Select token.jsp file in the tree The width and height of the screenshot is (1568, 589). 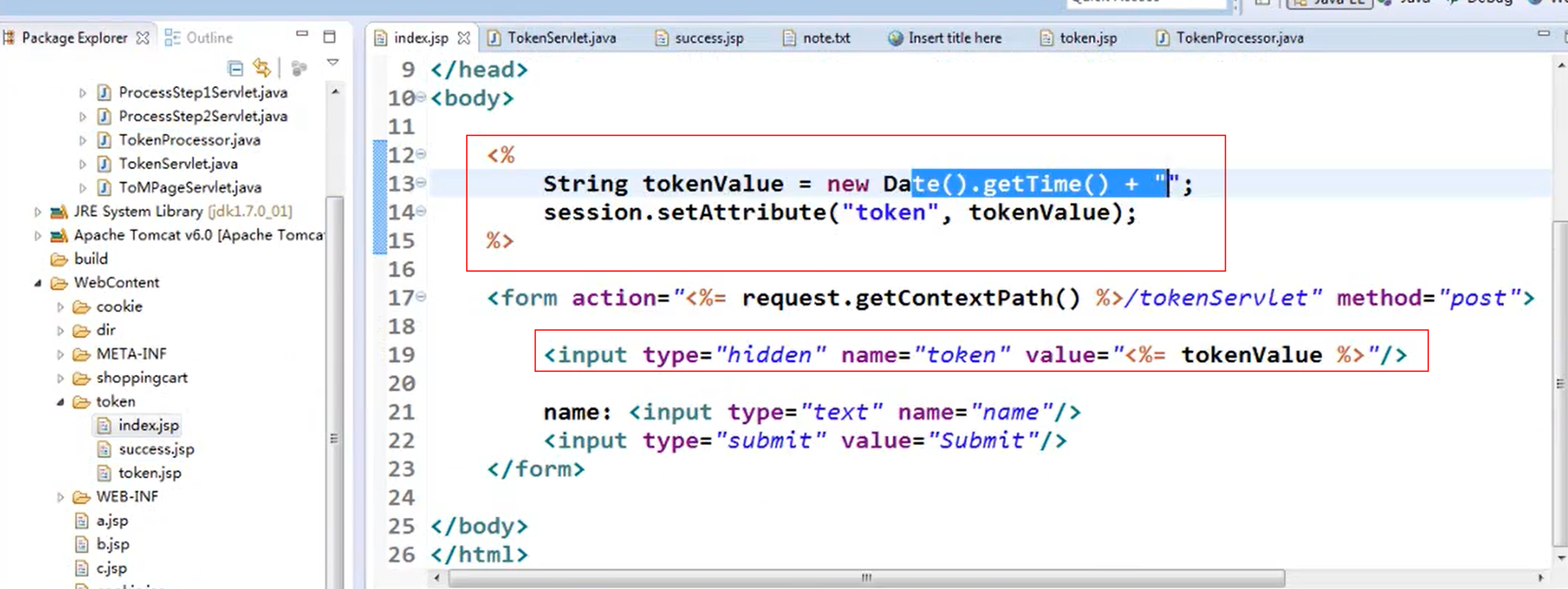point(150,473)
